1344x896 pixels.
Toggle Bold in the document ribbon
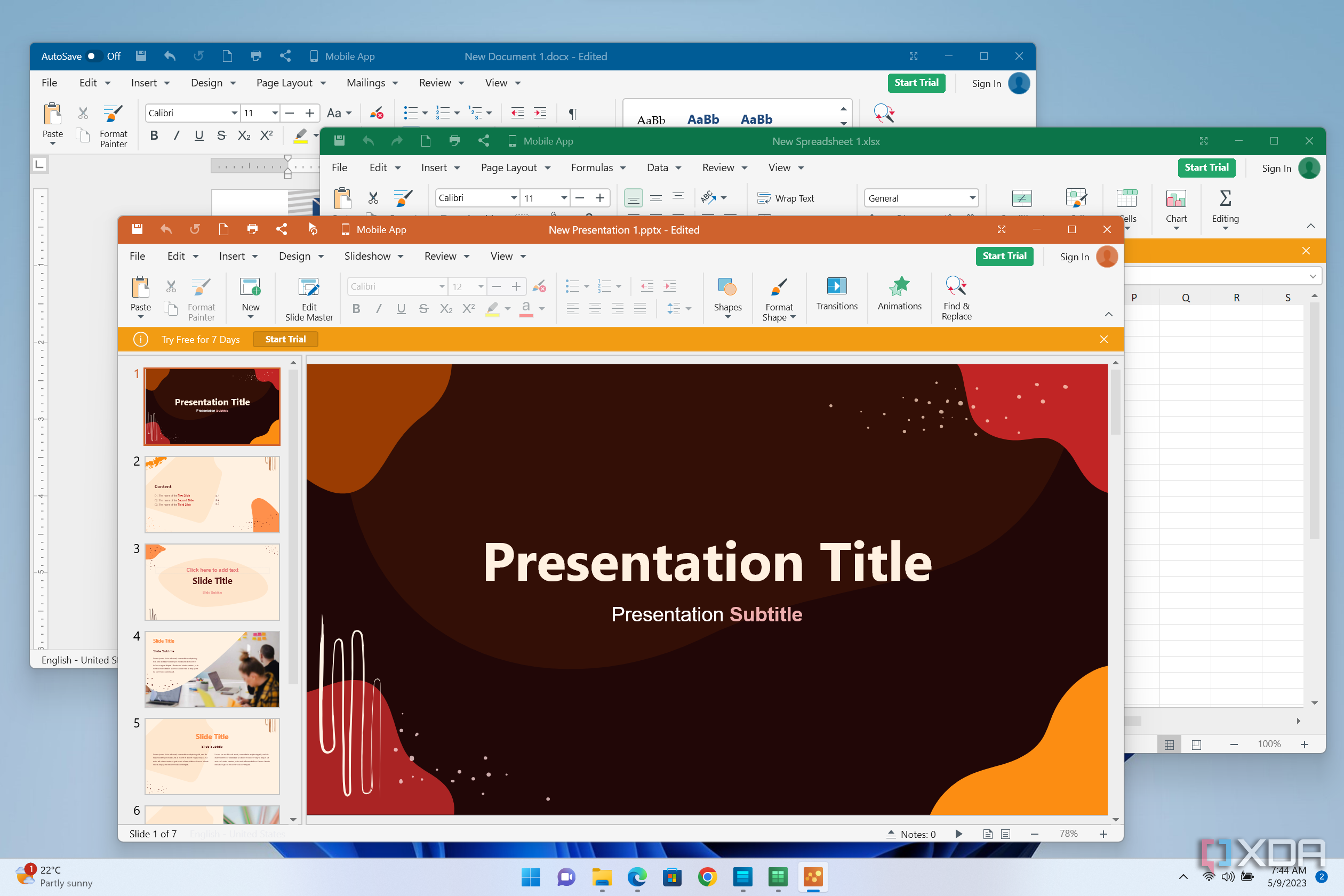point(154,135)
